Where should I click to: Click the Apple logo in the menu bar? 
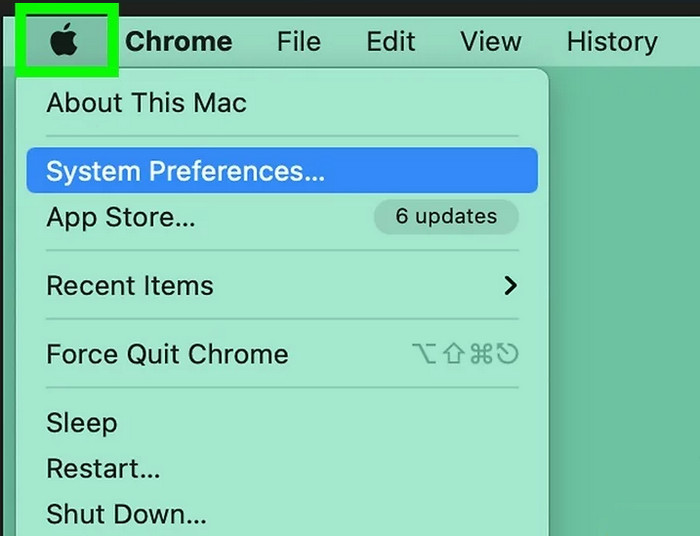click(x=63, y=40)
